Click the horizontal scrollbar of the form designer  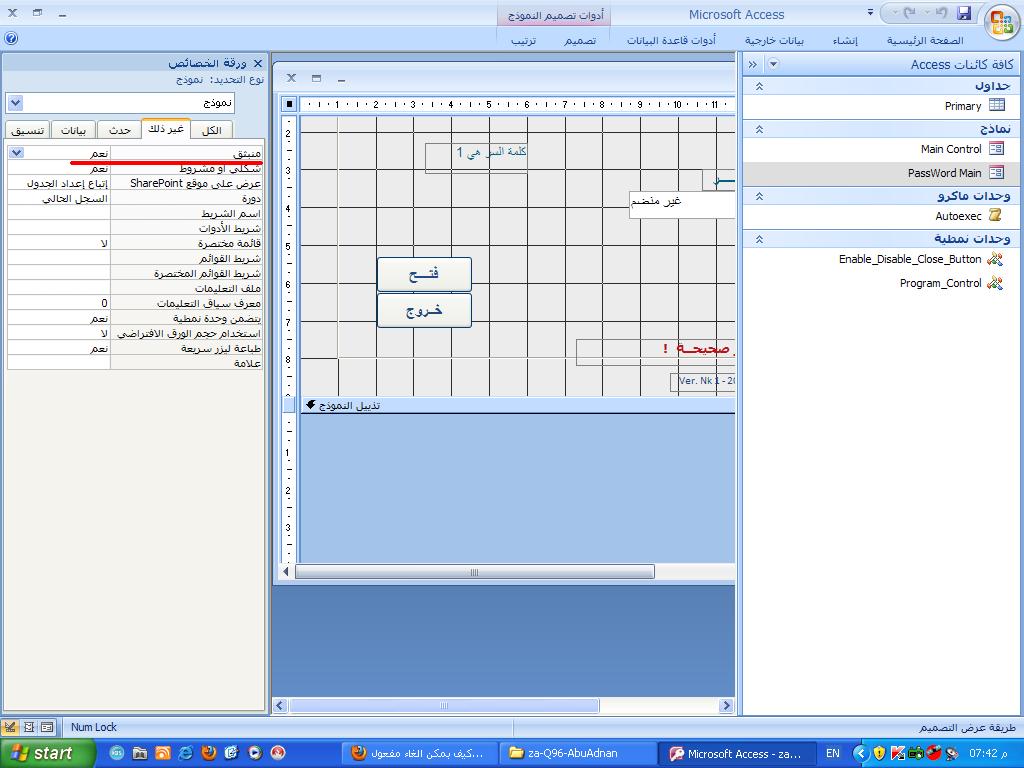point(475,572)
